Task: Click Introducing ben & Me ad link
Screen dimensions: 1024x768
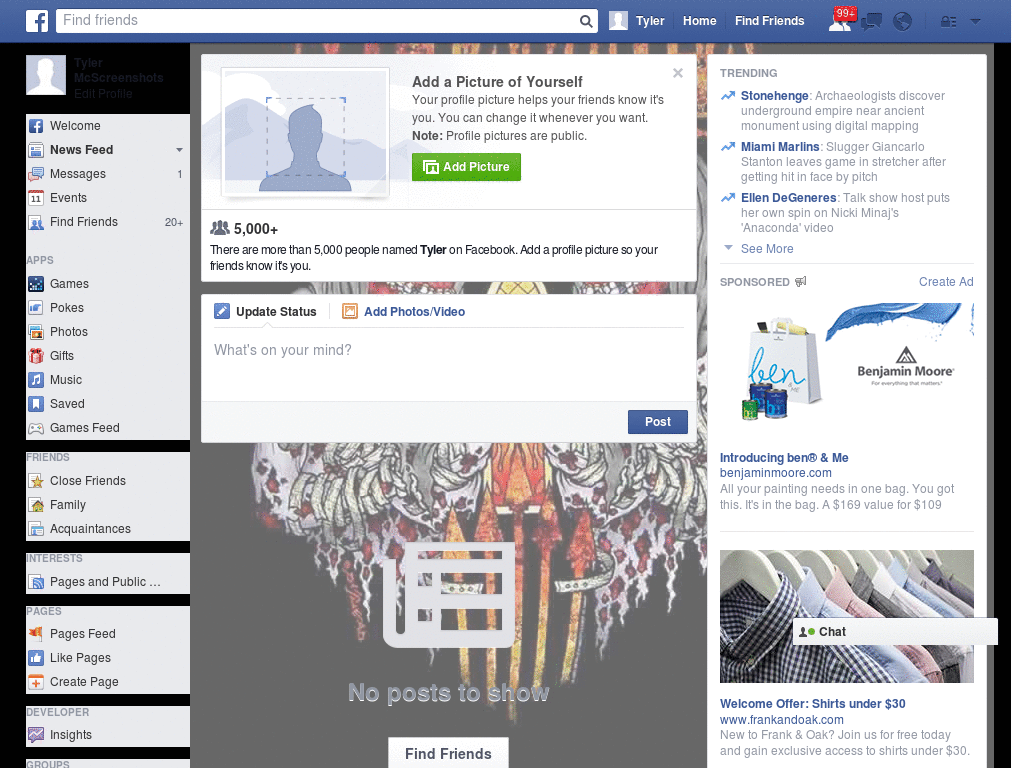Action: (x=784, y=458)
